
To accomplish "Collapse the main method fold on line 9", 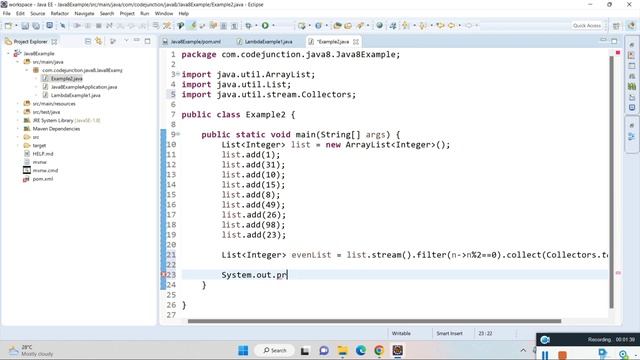I will [x=178, y=134].
